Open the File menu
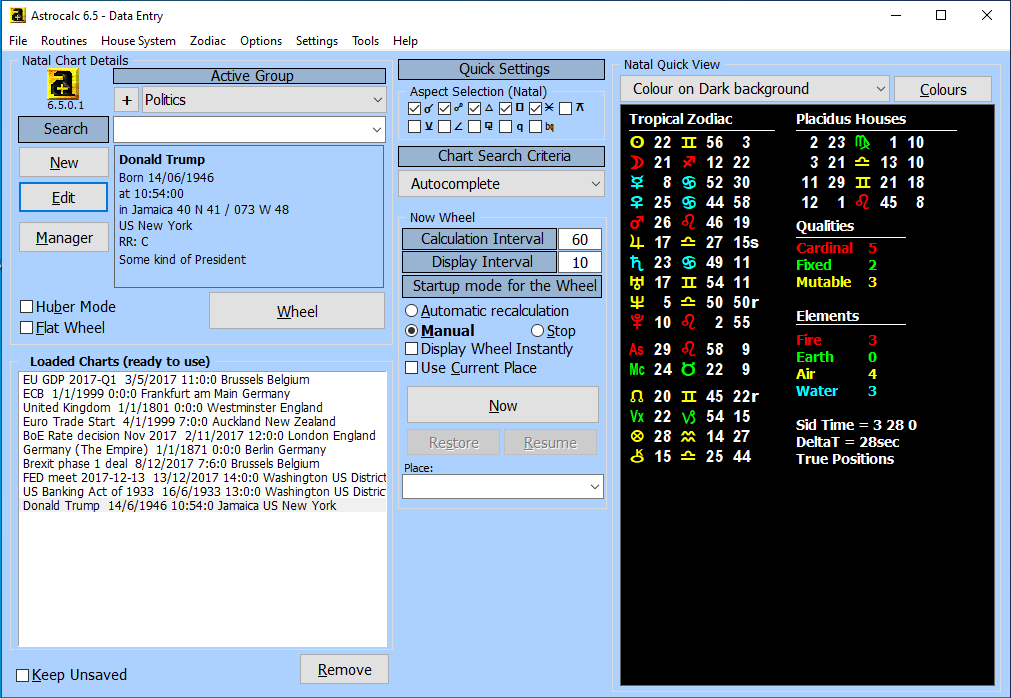The height and width of the screenshot is (698, 1011). click(x=18, y=41)
